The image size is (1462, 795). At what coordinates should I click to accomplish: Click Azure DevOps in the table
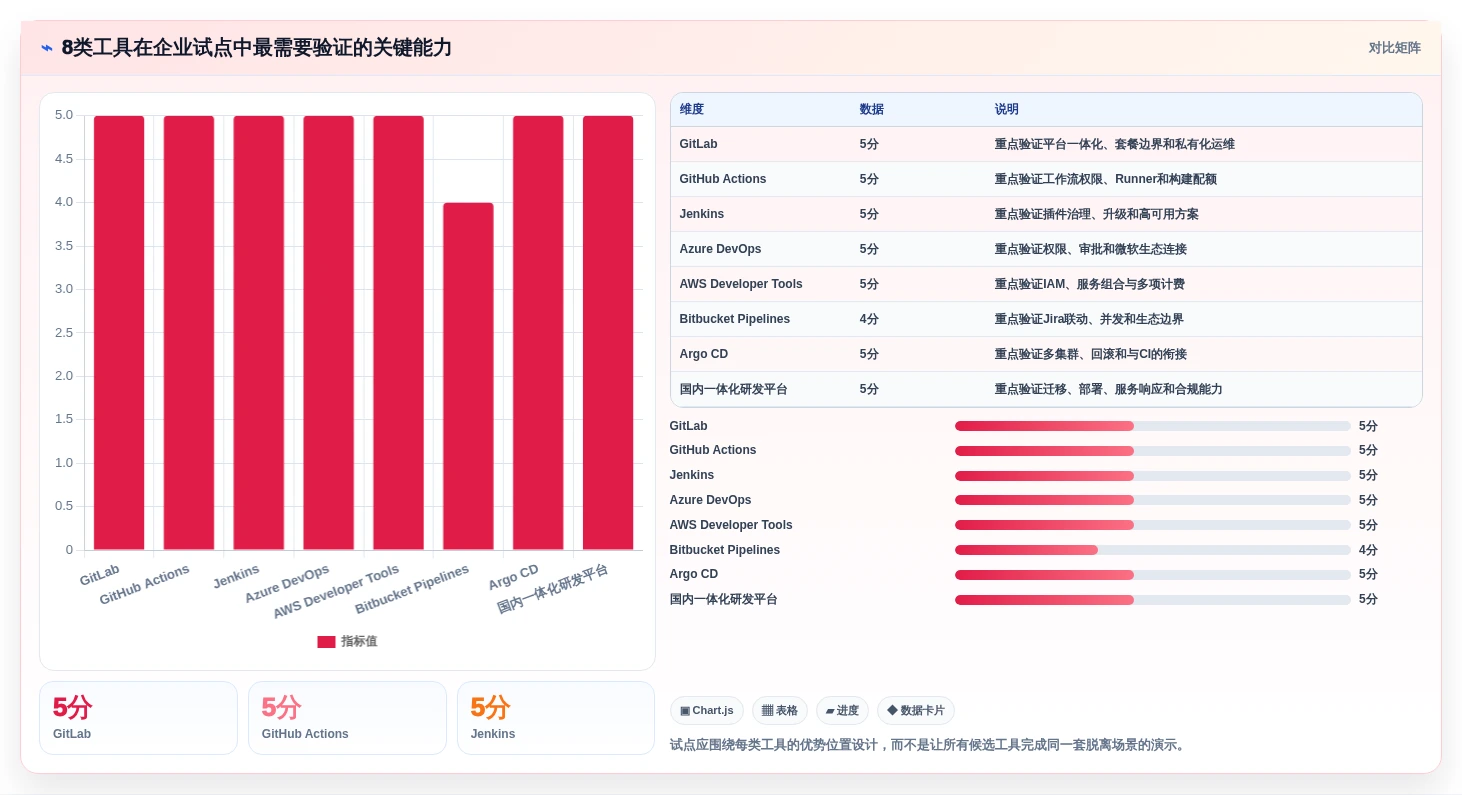(720, 249)
